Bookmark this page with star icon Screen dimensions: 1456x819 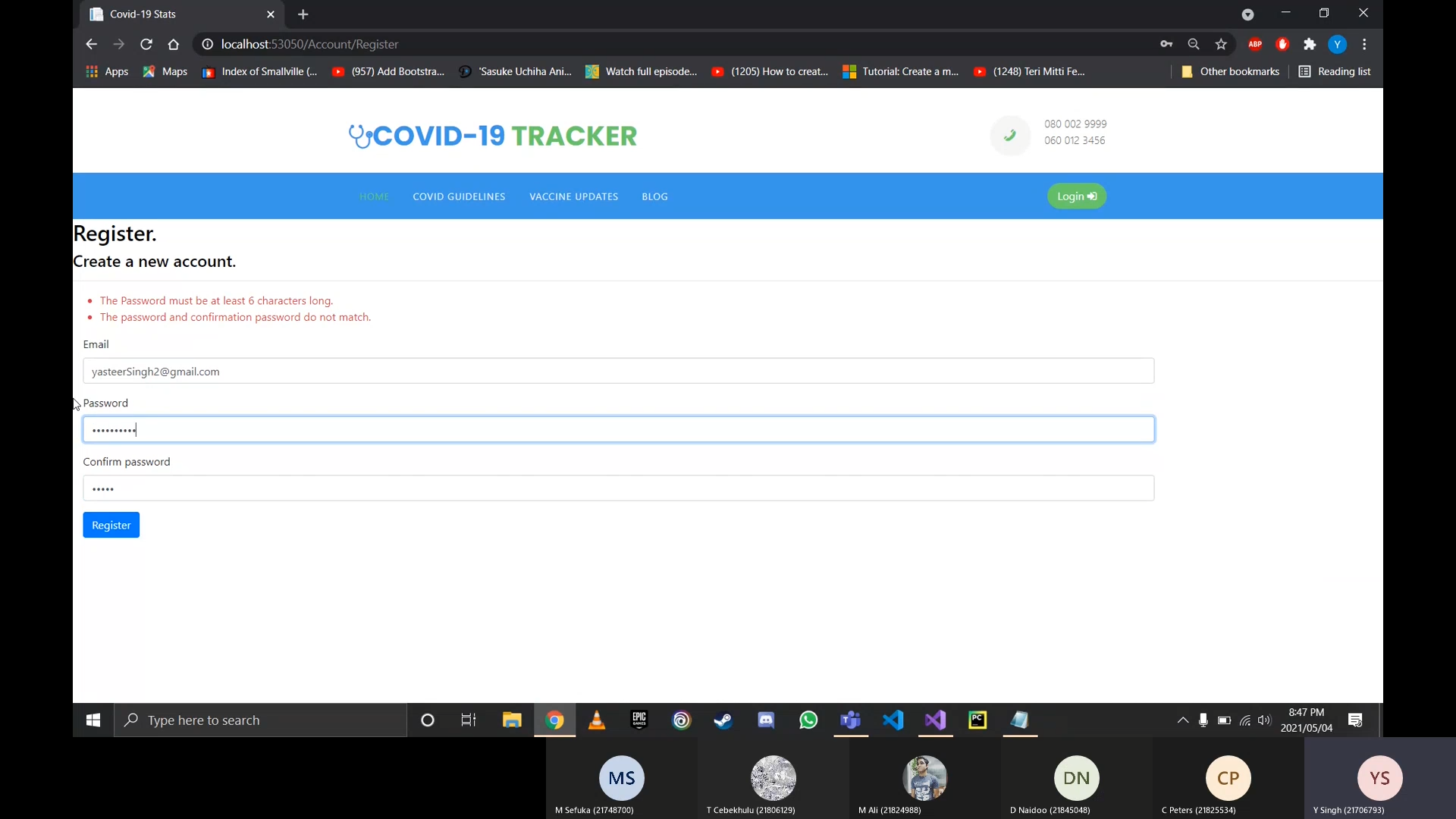click(x=1221, y=45)
